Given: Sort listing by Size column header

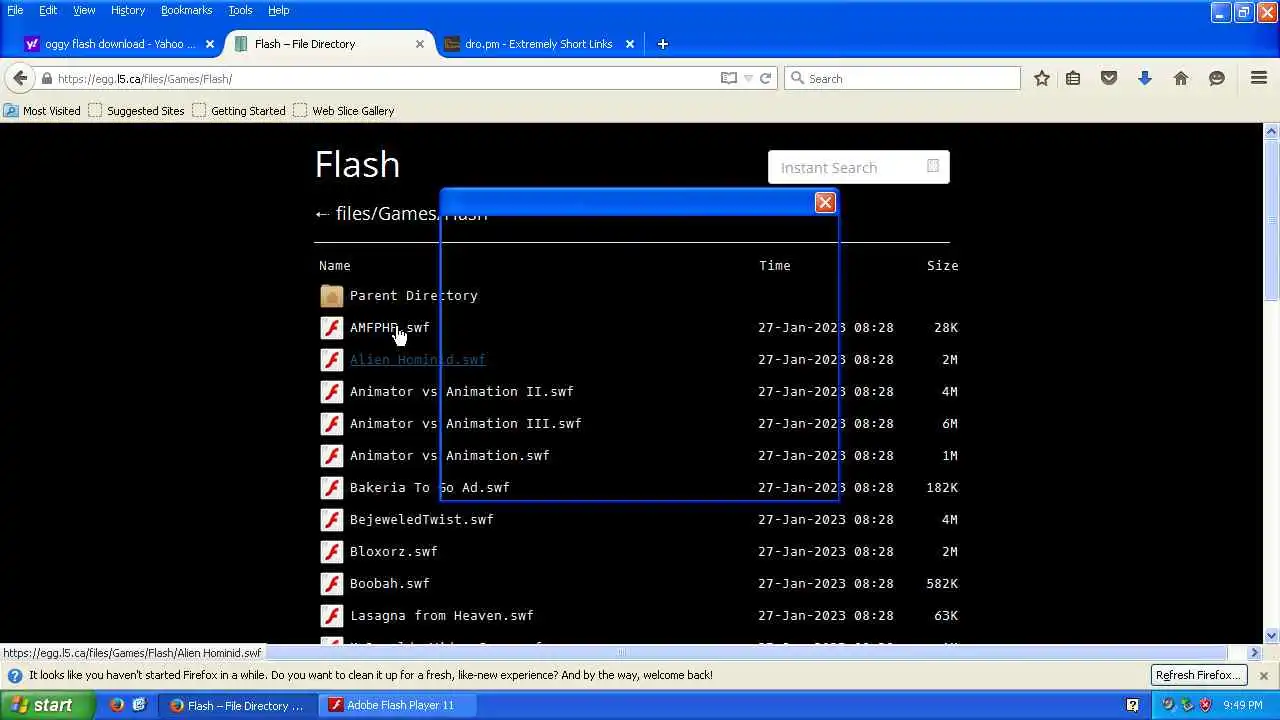Looking at the screenshot, I should point(943,266).
